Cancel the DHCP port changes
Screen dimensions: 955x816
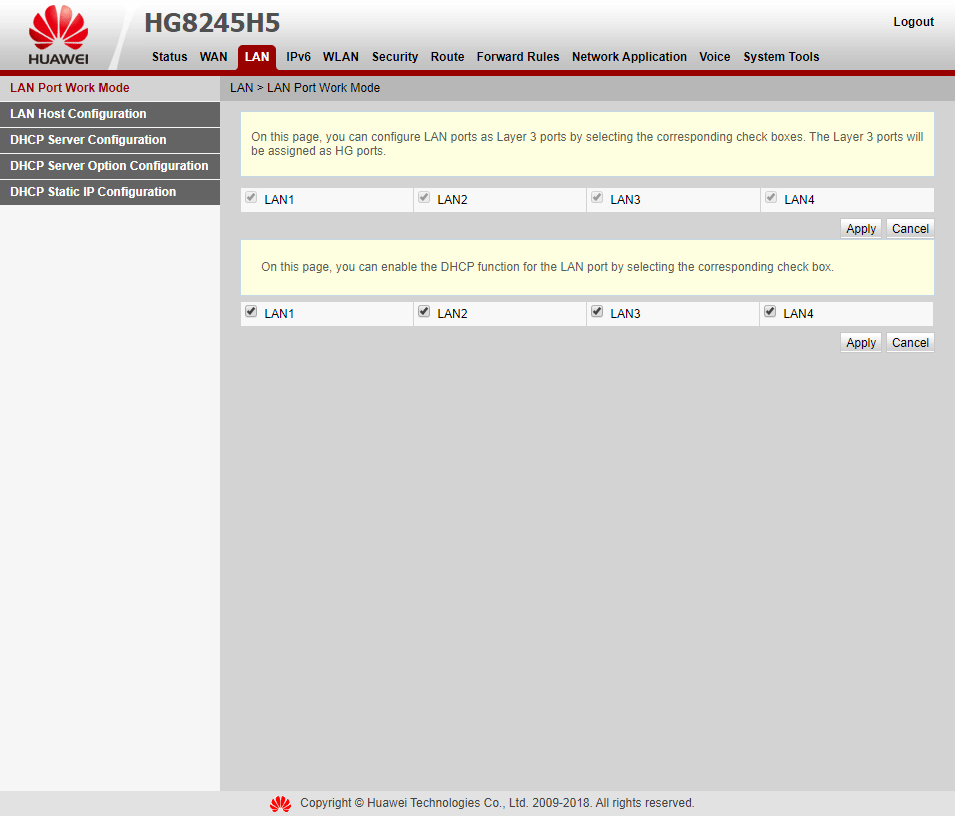coord(909,342)
